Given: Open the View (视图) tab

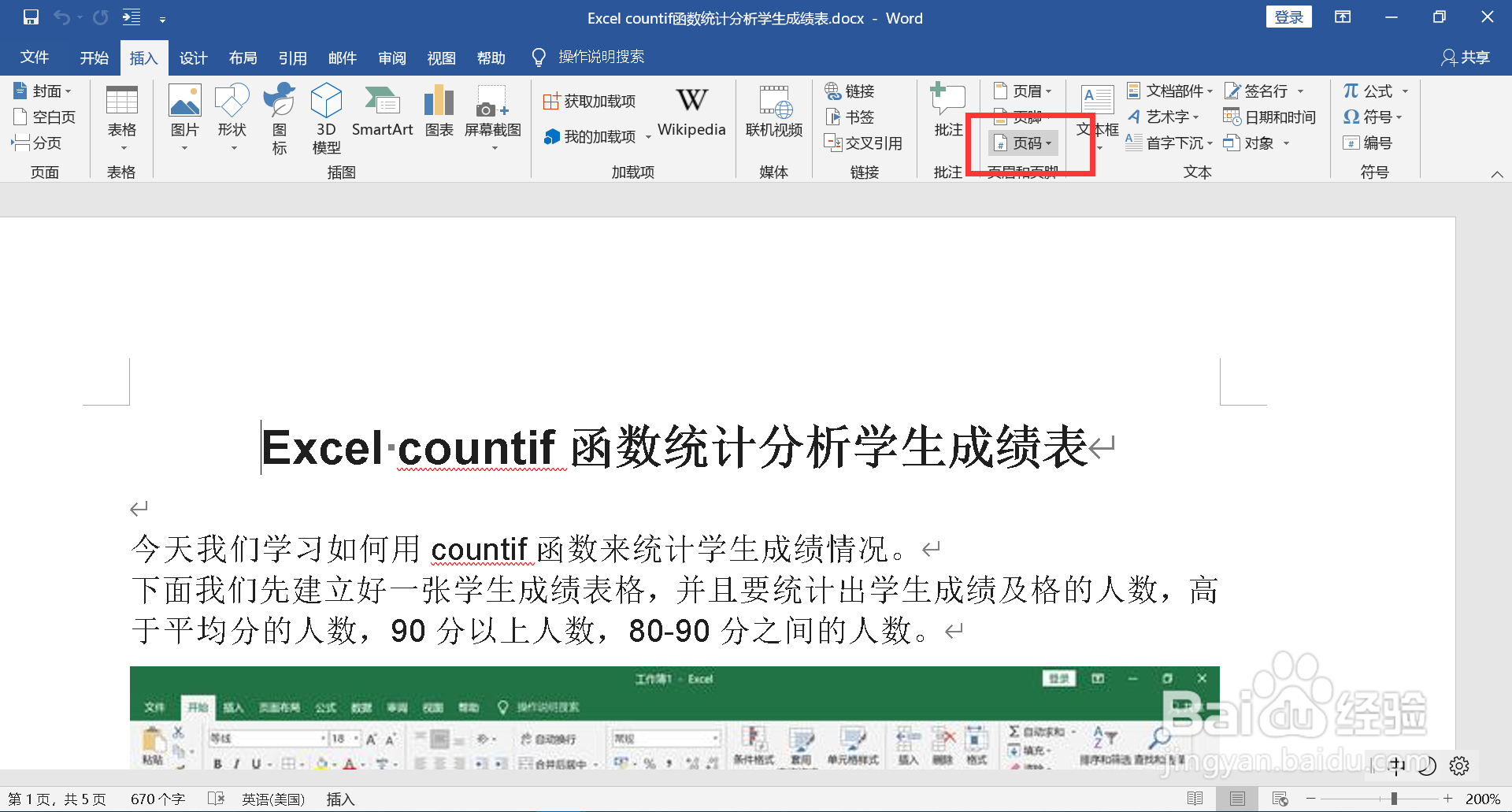Looking at the screenshot, I should 442,57.
